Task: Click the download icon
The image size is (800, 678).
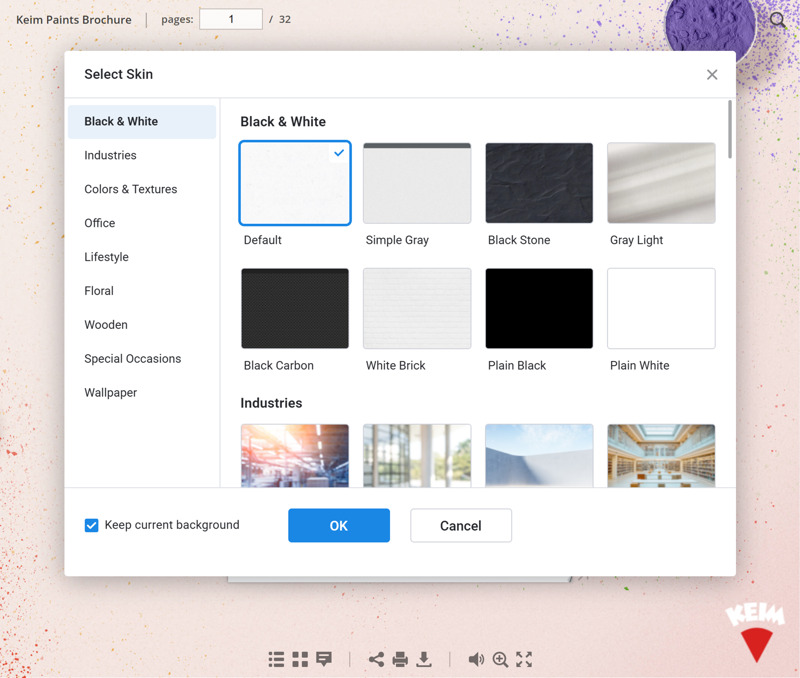Action: tap(423, 659)
